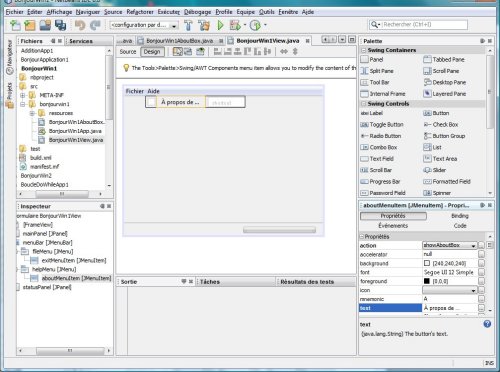Click the Événements button in properties
The image size is (500, 372).
(393, 226)
